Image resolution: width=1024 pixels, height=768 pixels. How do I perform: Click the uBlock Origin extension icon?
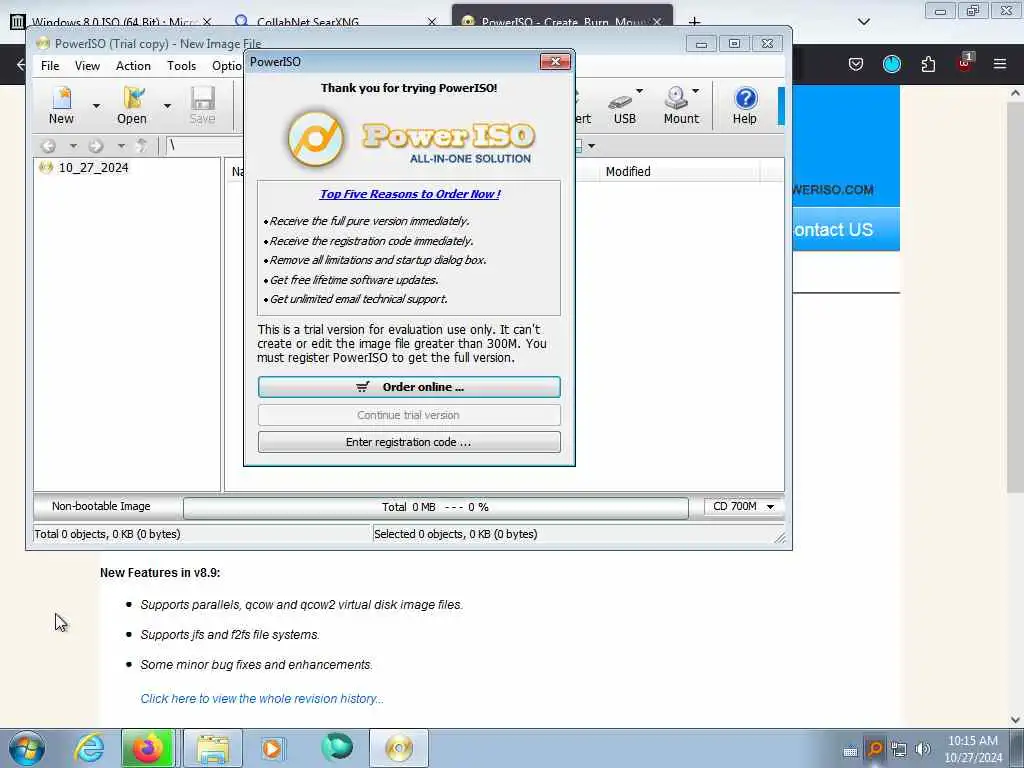click(965, 63)
